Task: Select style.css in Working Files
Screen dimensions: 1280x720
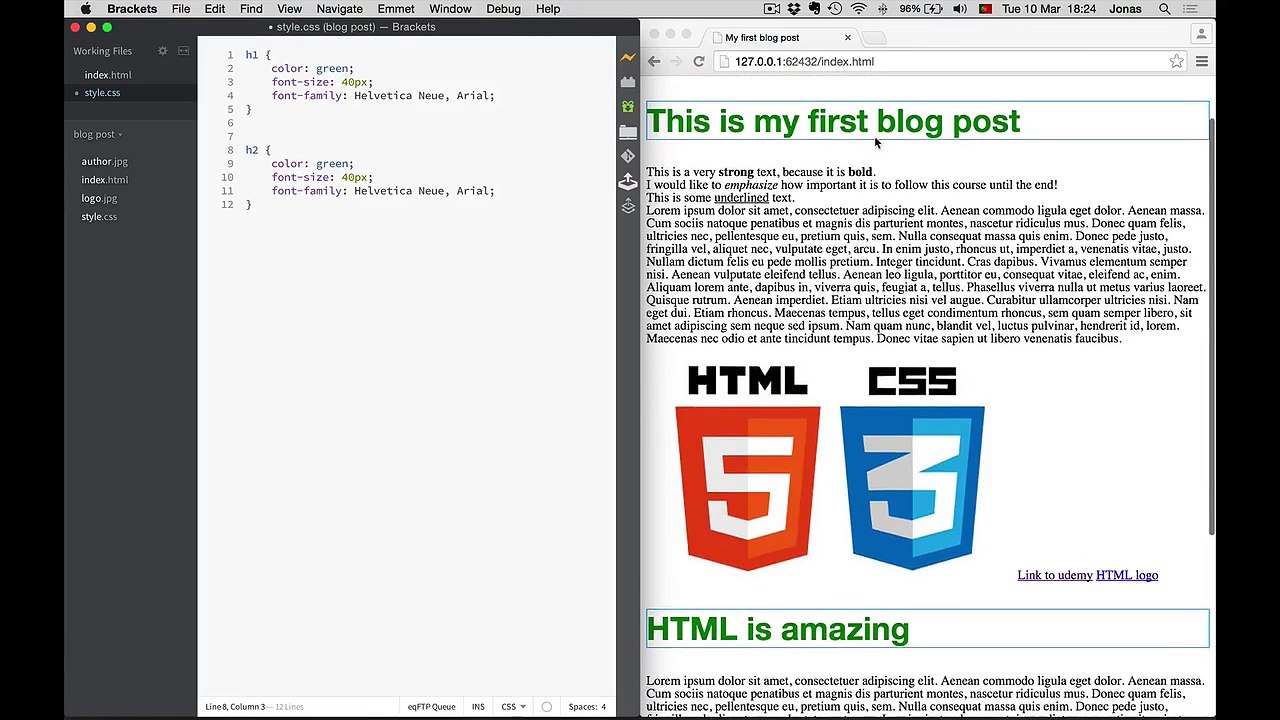Action: point(102,93)
